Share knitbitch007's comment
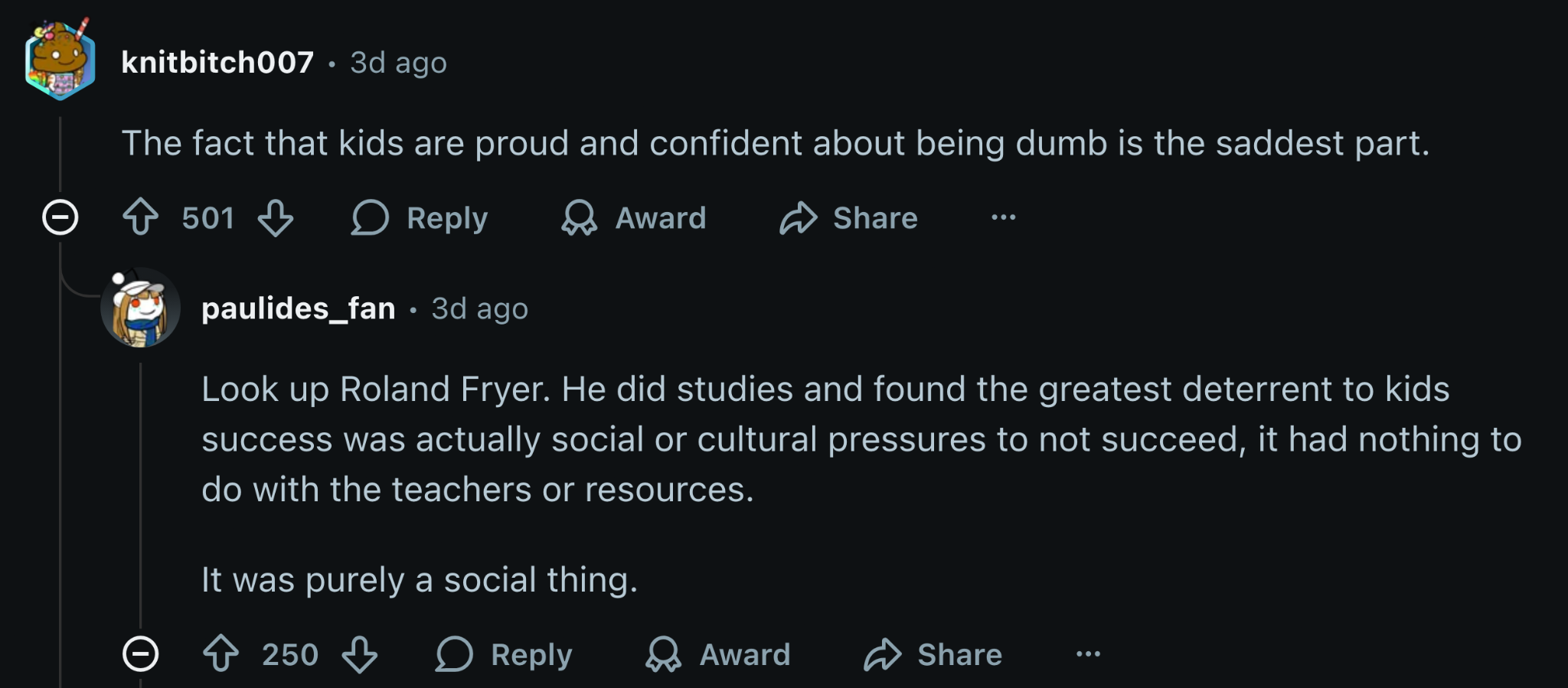The width and height of the screenshot is (1568, 688). click(848, 218)
